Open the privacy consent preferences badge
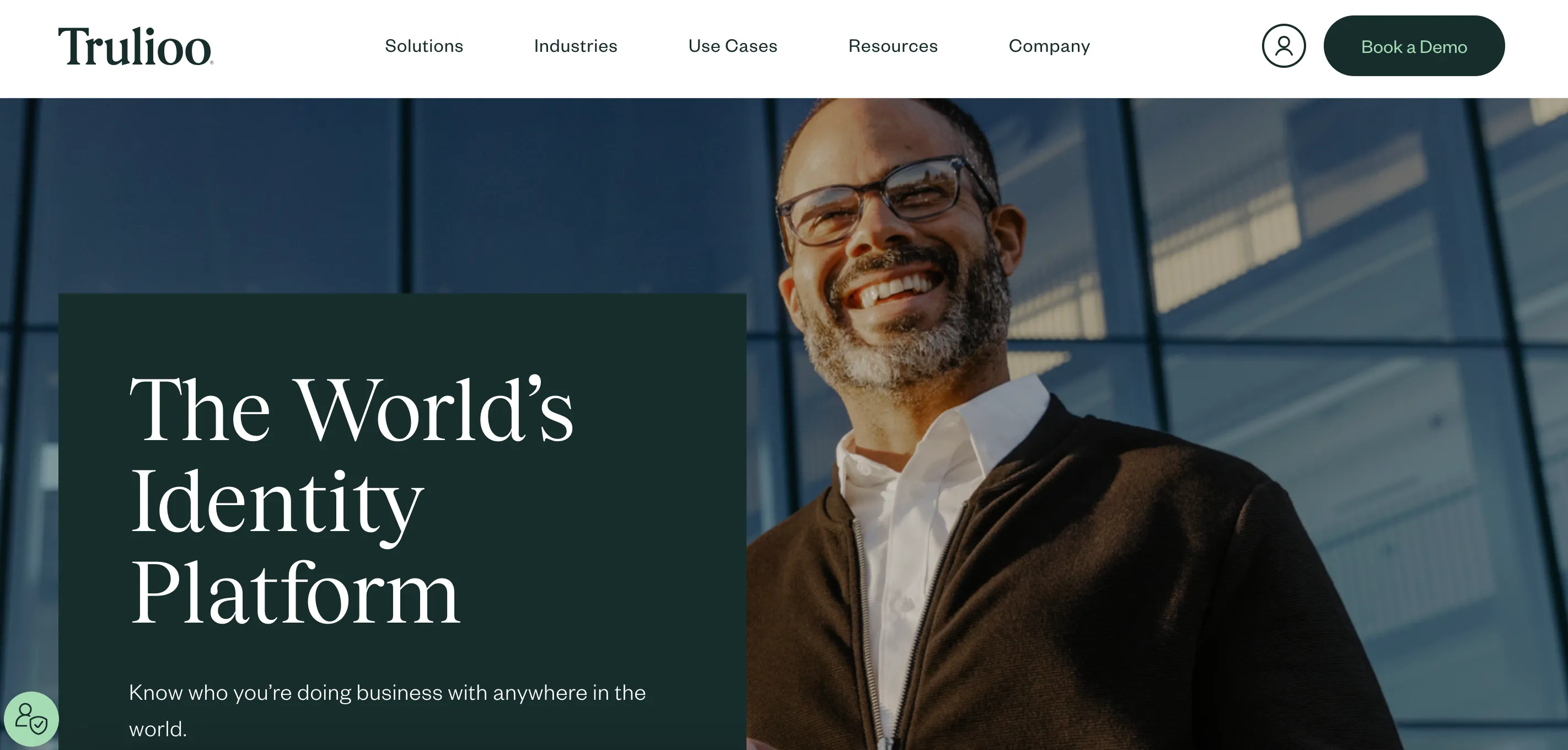Image resolution: width=1568 pixels, height=750 pixels. 31,719
